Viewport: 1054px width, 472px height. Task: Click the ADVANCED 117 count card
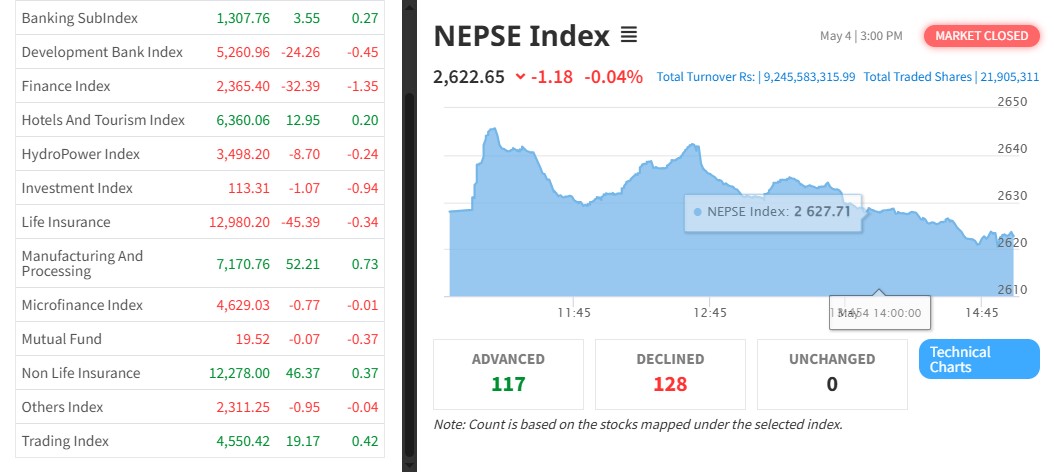tap(508, 373)
